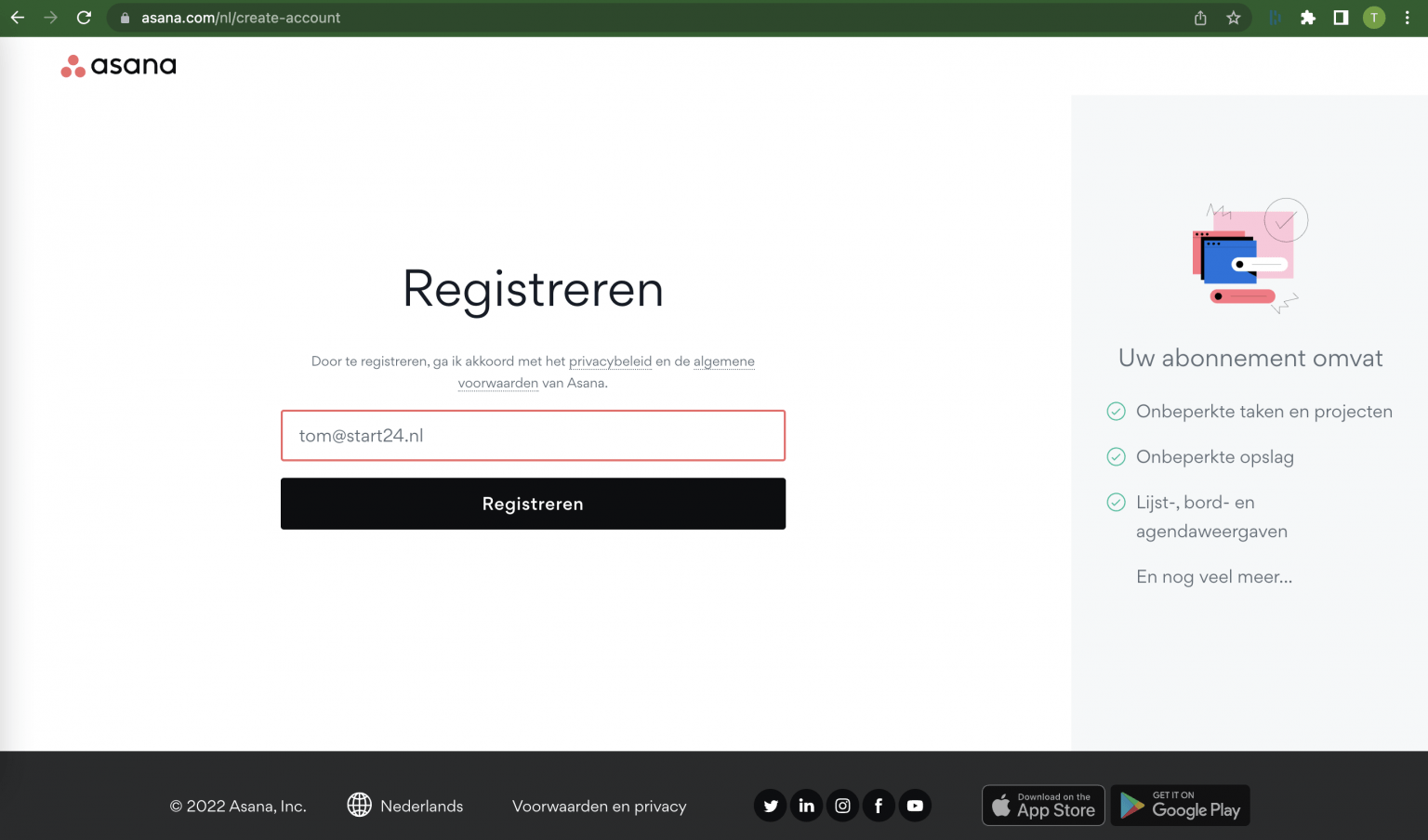Click the globe icon beside Nederlands

tap(359, 806)
